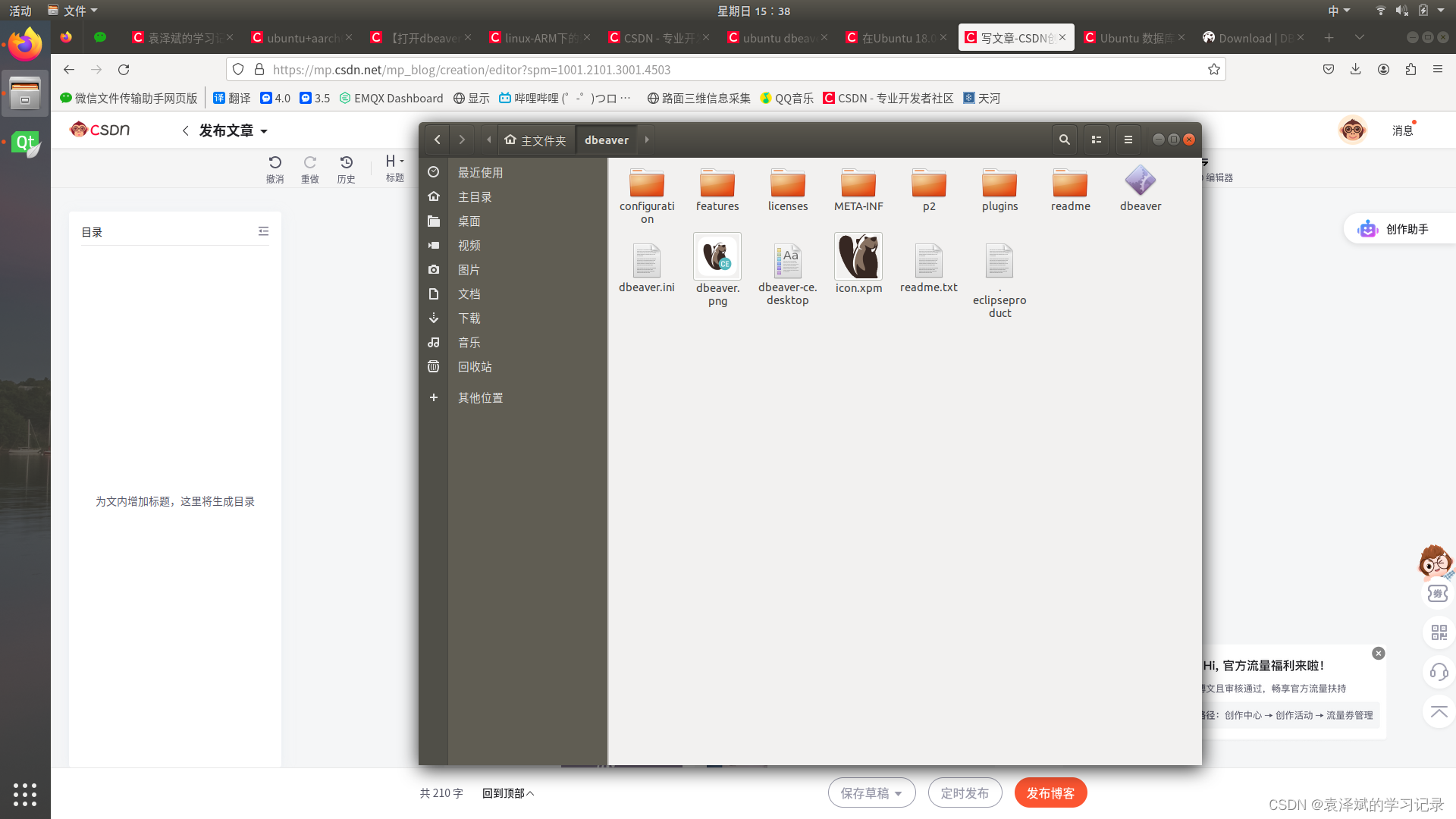
Task: Switch file manager to list view
Action: [1096, 140]
